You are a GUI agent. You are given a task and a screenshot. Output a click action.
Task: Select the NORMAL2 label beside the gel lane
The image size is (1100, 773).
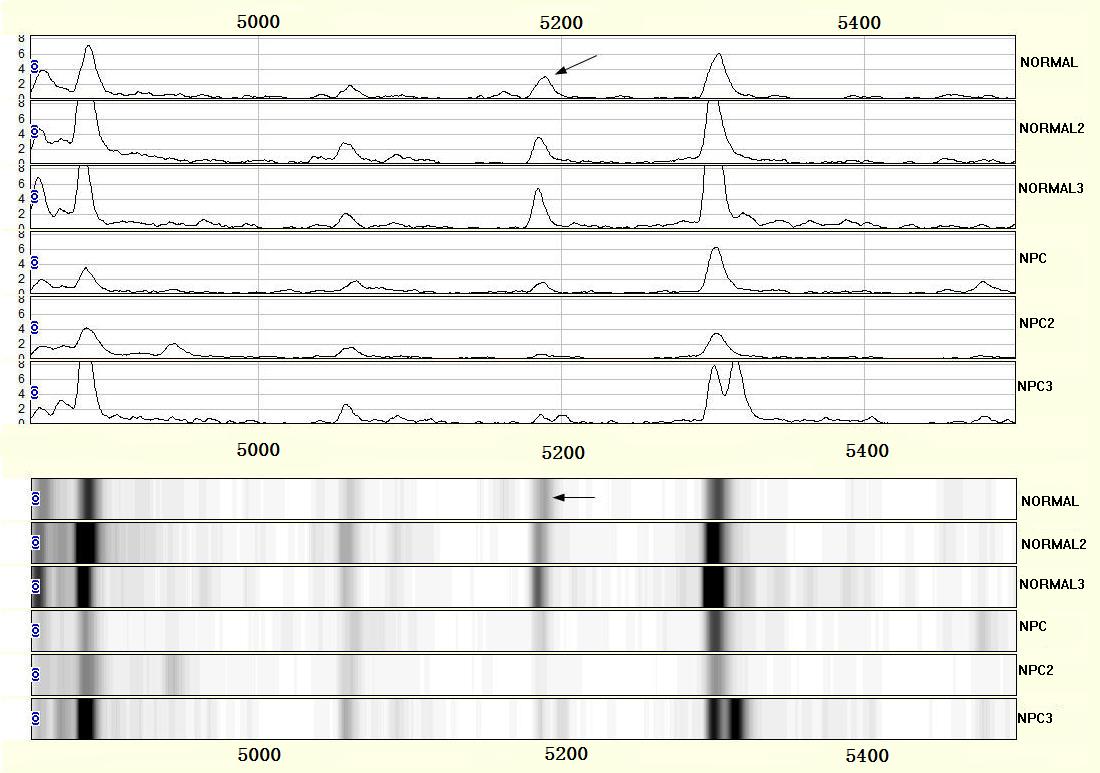click(x=1054, y=544)
